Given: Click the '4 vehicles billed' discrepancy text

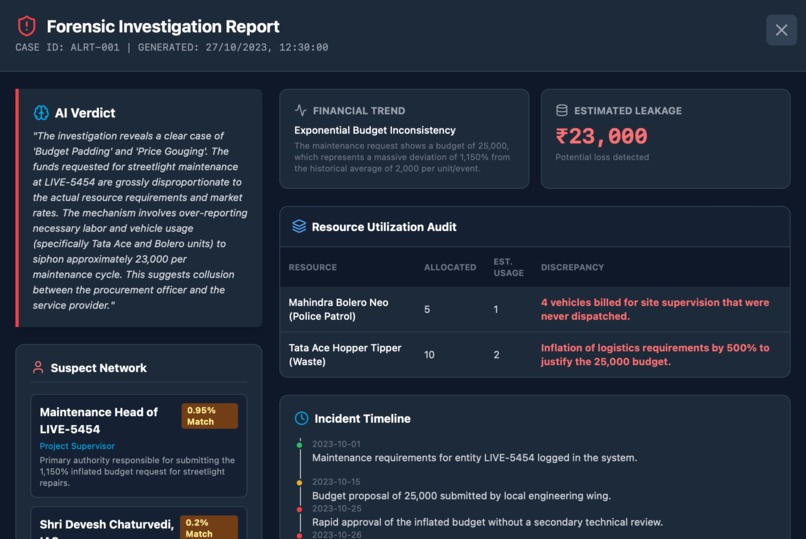Looking at the screenshot, I should coord(655,309).
